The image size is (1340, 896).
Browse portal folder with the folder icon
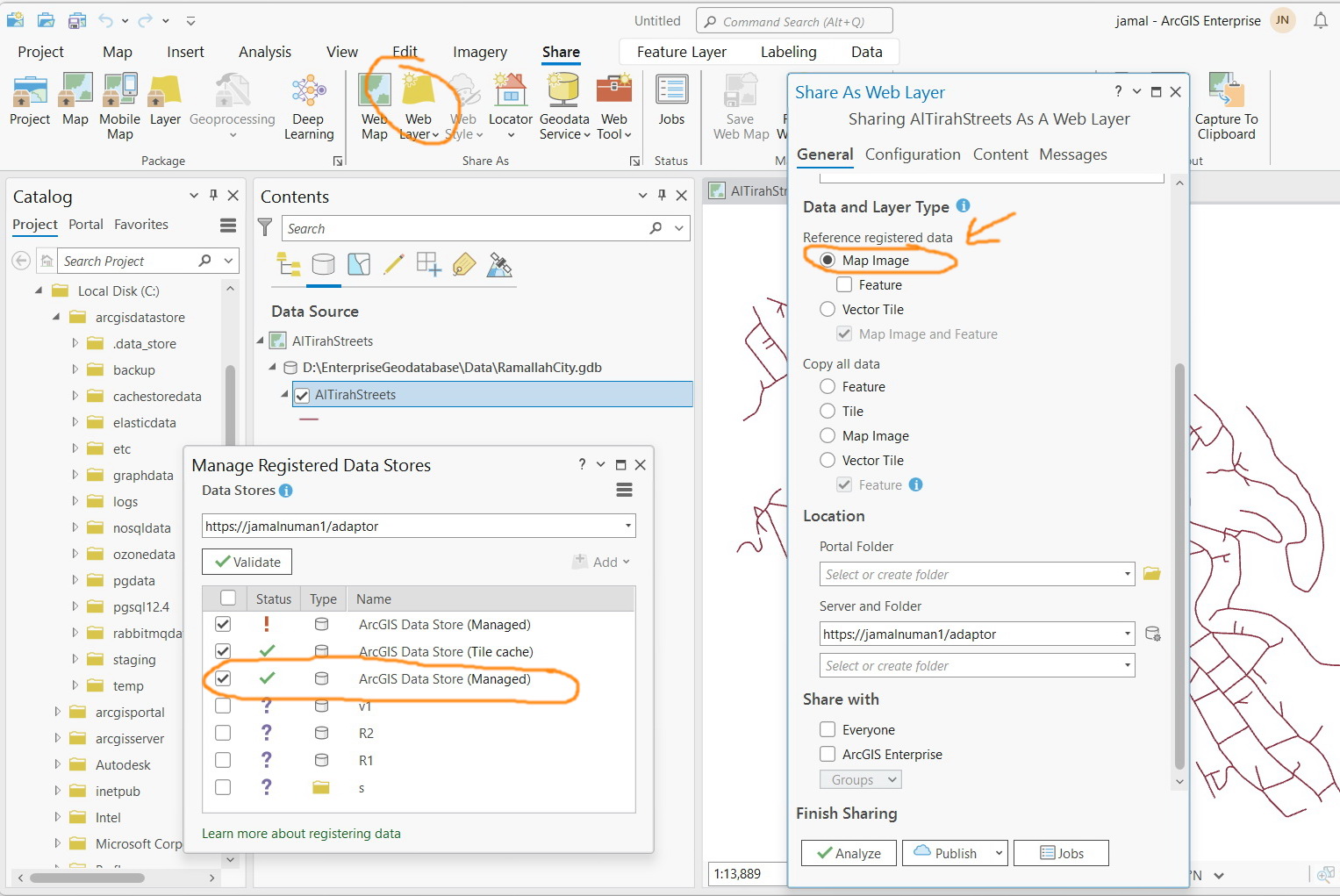pyautogui.click(x=1152, y=574)
